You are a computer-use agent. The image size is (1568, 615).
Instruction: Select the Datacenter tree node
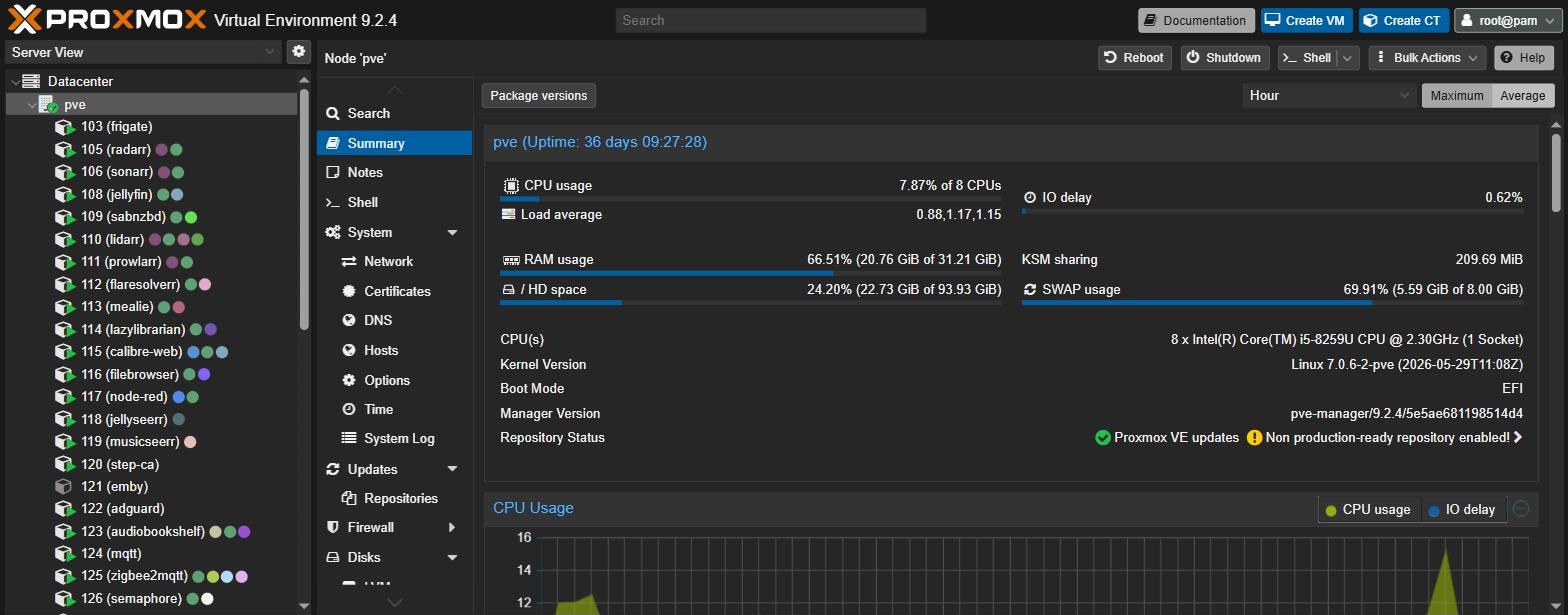click(x=80, y=81)
